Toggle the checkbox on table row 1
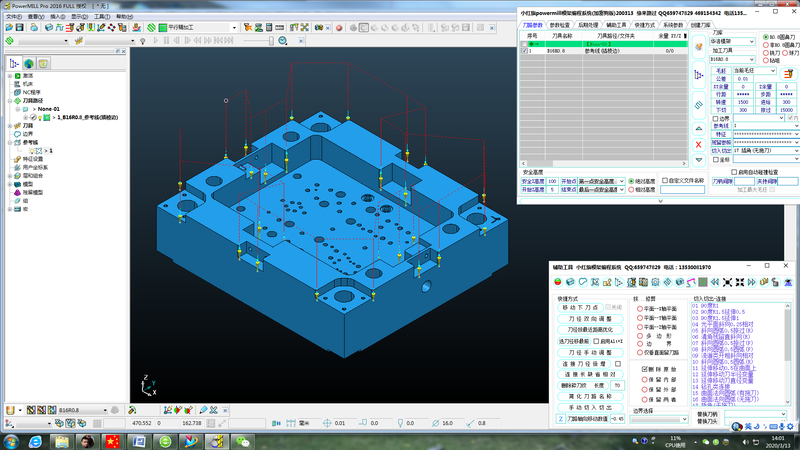Screen dimensions: 800x450 (x=524, y=51)
